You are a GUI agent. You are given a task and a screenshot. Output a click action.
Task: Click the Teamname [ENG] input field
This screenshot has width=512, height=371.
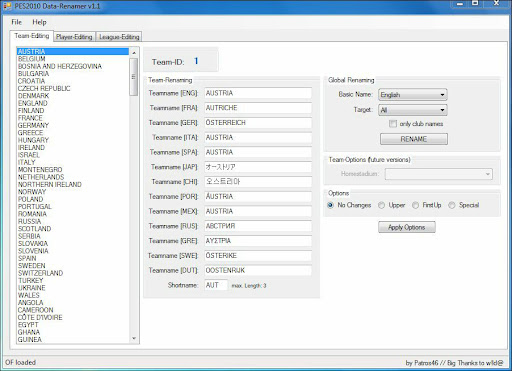(258, 93)
